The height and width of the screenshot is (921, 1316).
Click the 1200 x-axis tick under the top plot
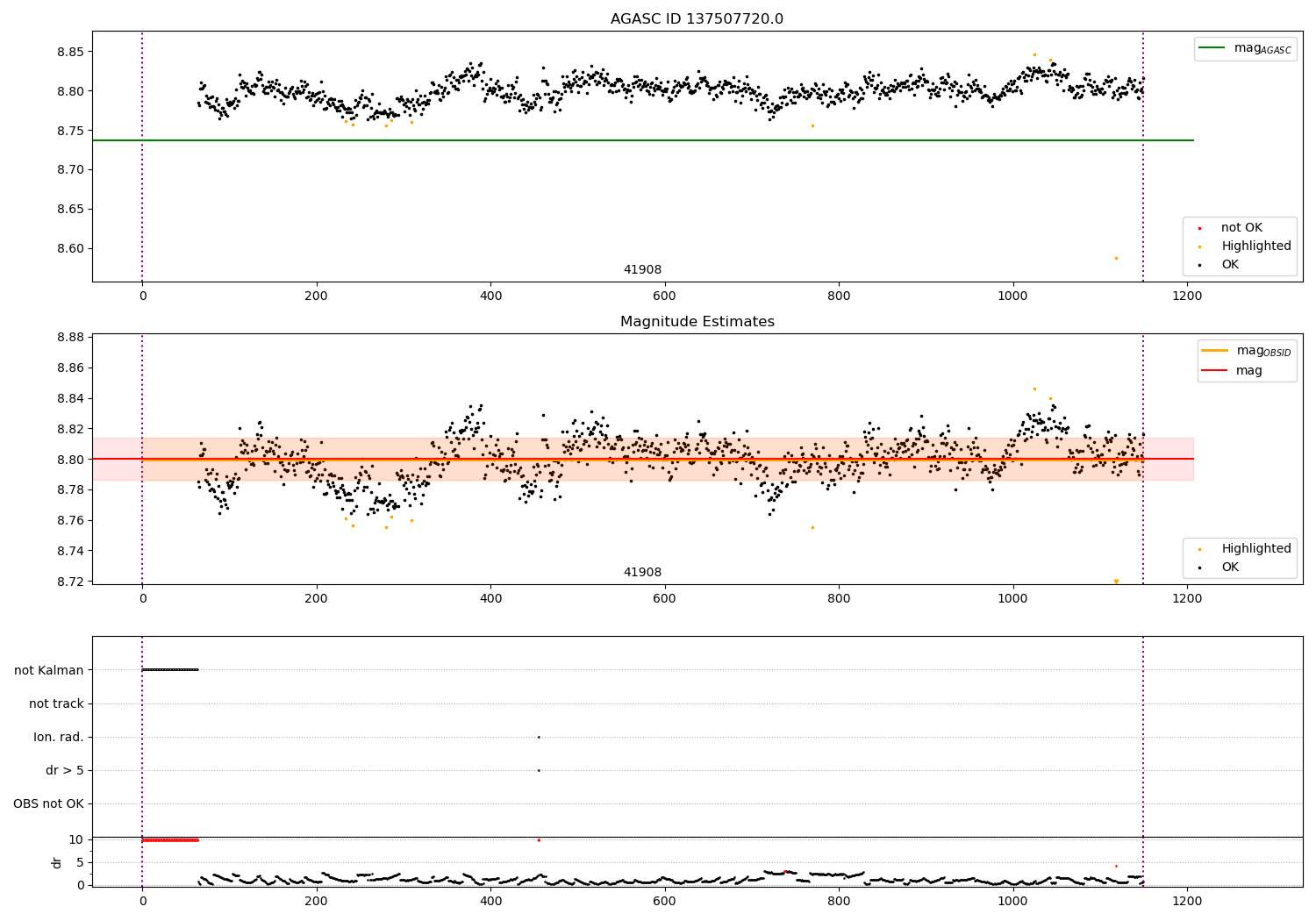(1187, 296)
